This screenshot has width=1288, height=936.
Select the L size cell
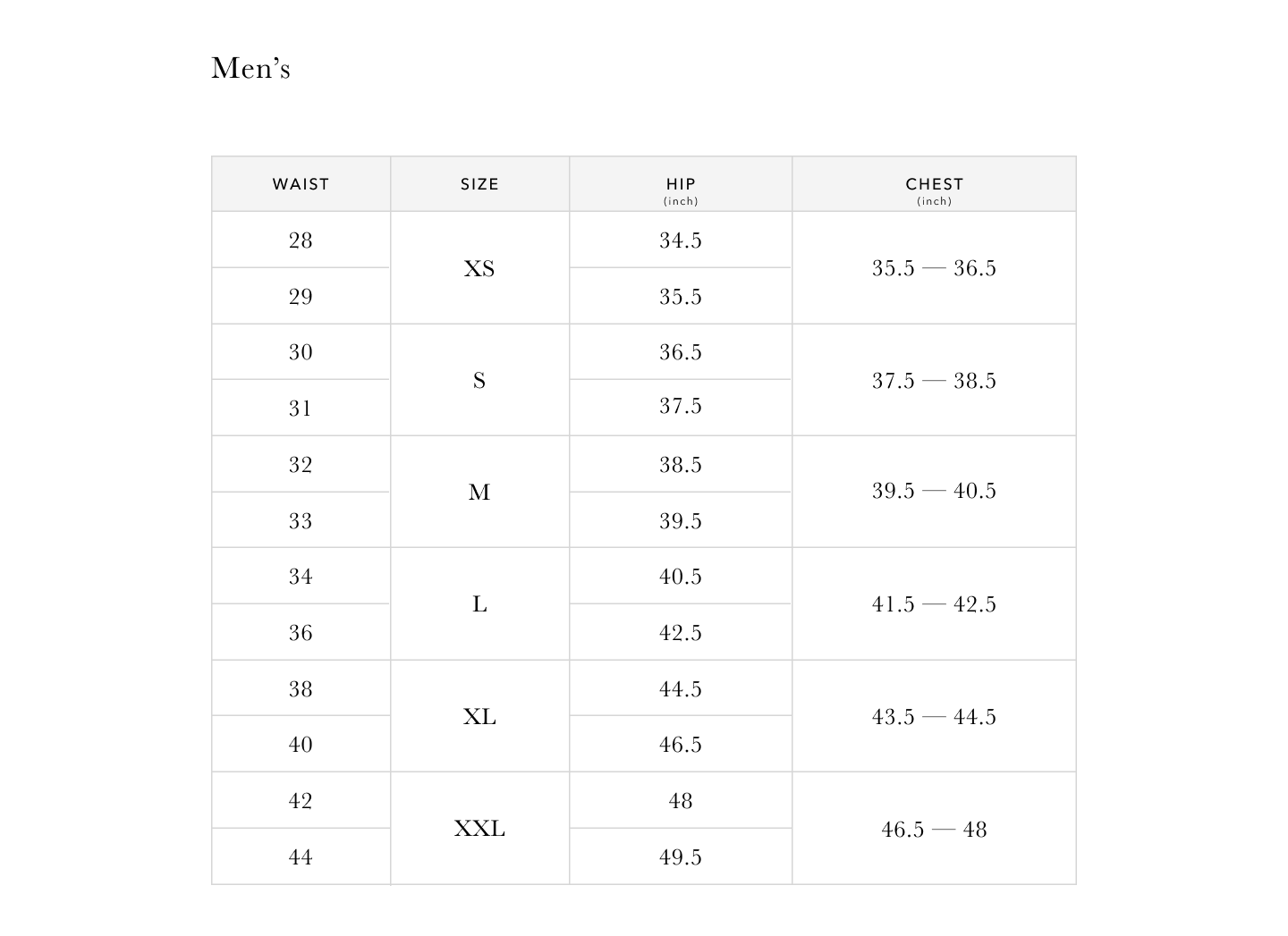pos(479,604)
